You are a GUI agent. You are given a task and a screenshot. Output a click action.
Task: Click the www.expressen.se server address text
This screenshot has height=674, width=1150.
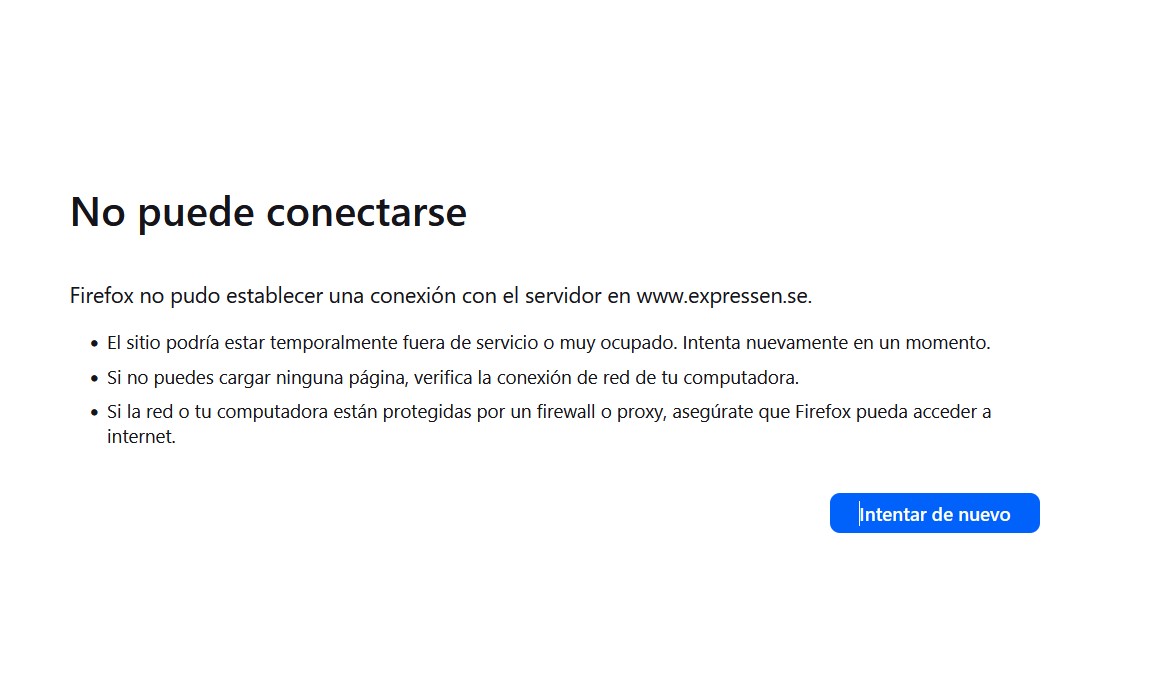pyautogui.click(x=723, y=296)
